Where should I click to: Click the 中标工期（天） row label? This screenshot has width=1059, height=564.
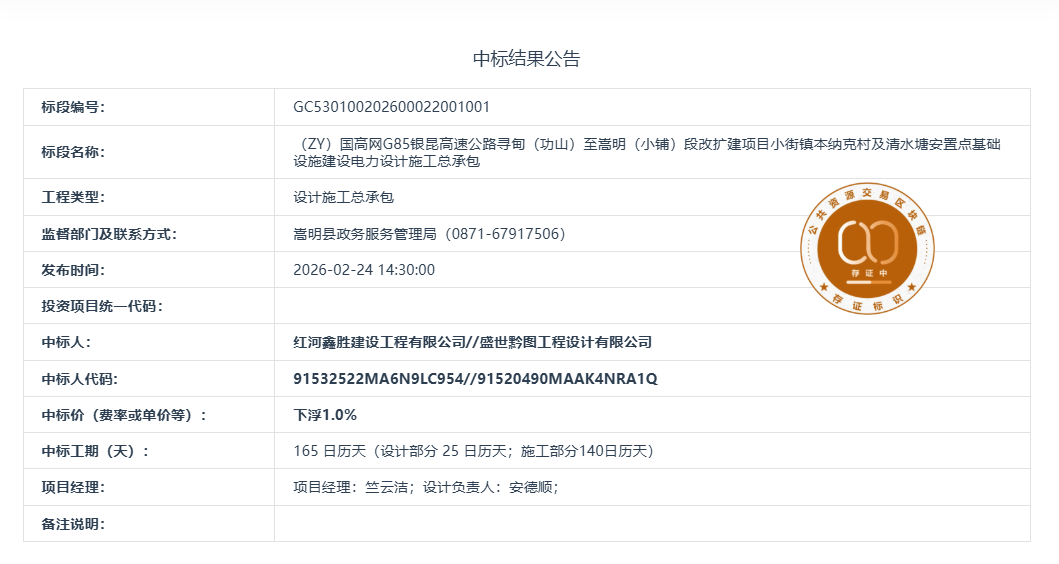(x=95, y=451)
